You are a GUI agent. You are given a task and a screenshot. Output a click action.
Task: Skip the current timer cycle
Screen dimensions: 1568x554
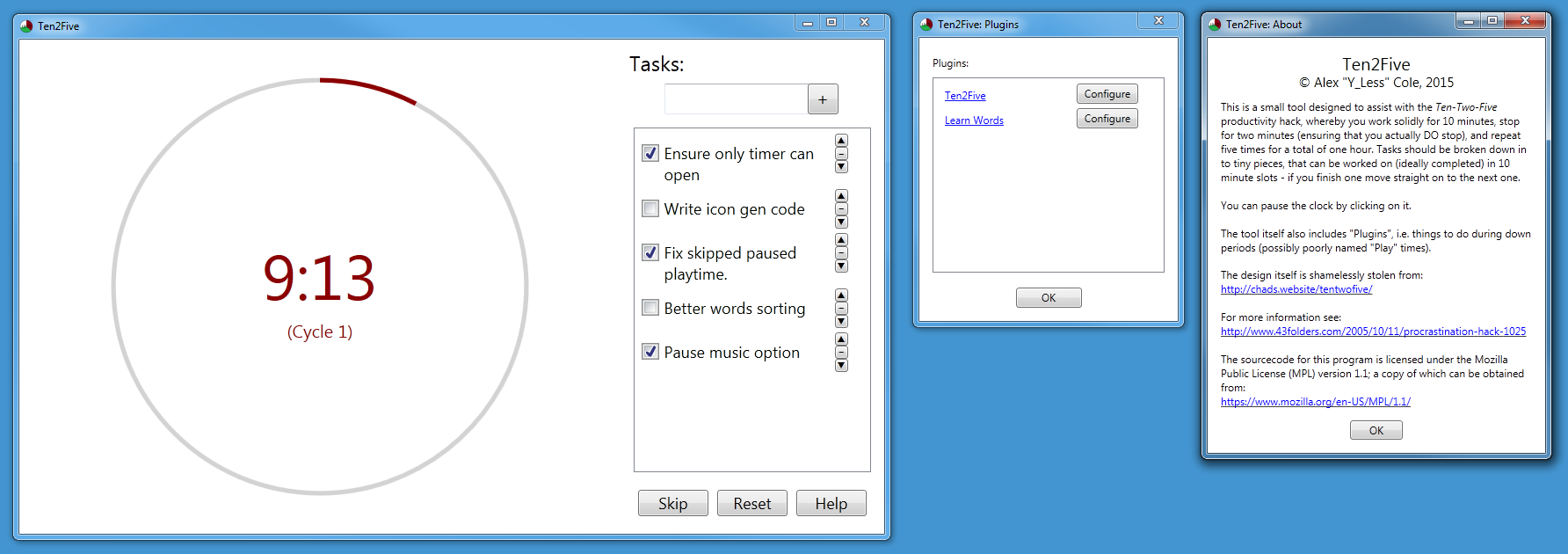tap(673, 503)
